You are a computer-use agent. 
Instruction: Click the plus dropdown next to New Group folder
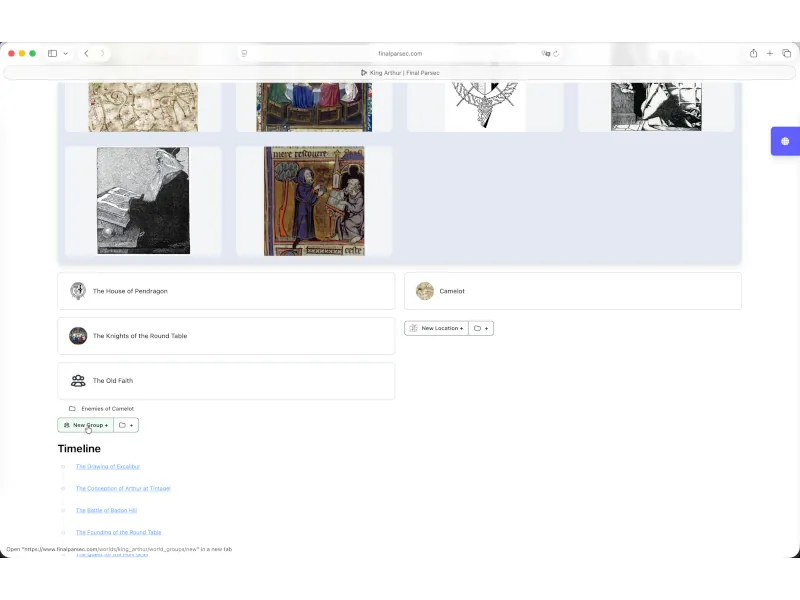pos(132,424)
